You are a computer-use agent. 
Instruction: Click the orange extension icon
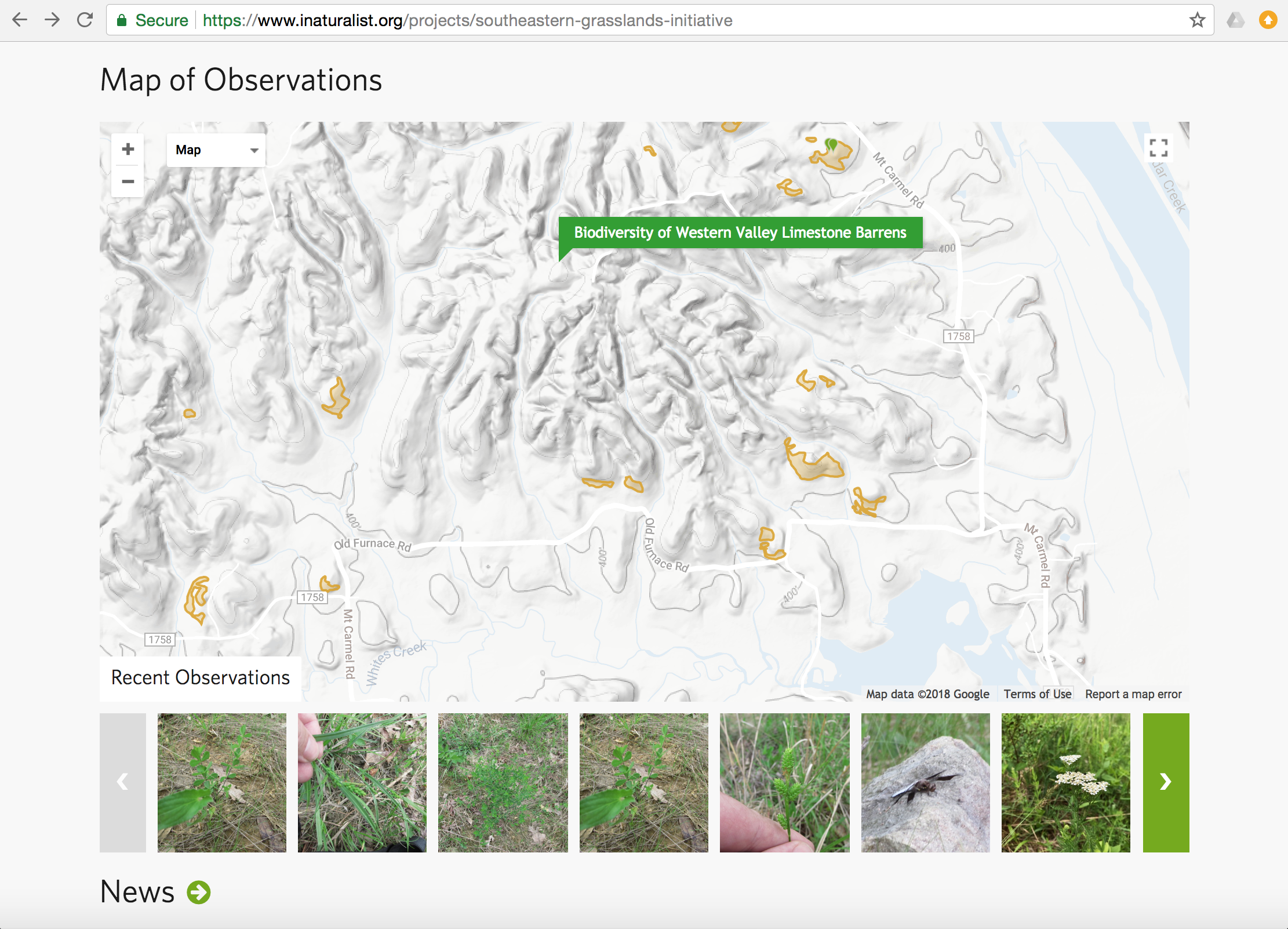coord(1268,20)
